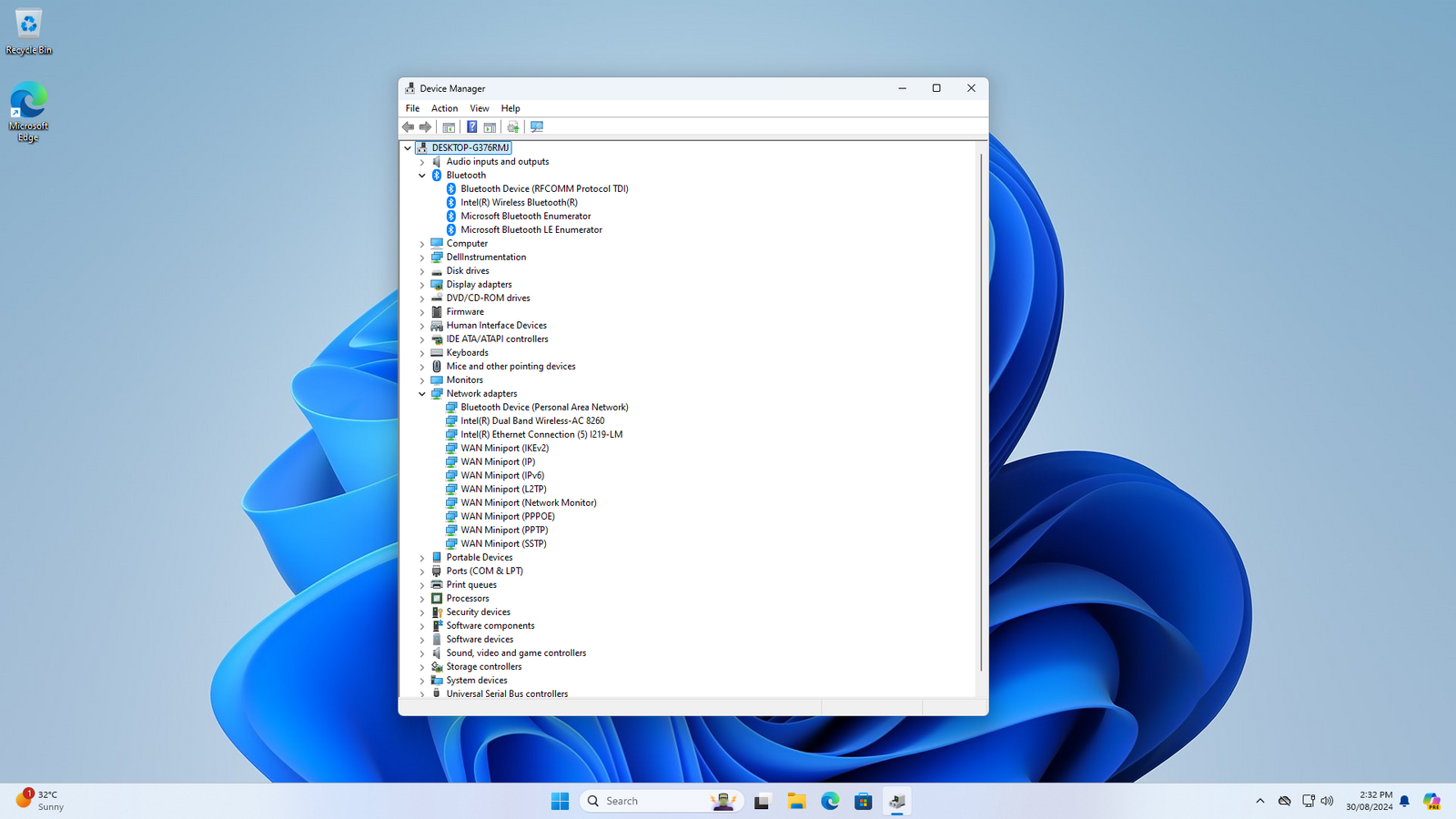Select WAN Miniport (IKEv2)
The height and width of the screenshot is (819, 1456).
(x=504, y=448)
